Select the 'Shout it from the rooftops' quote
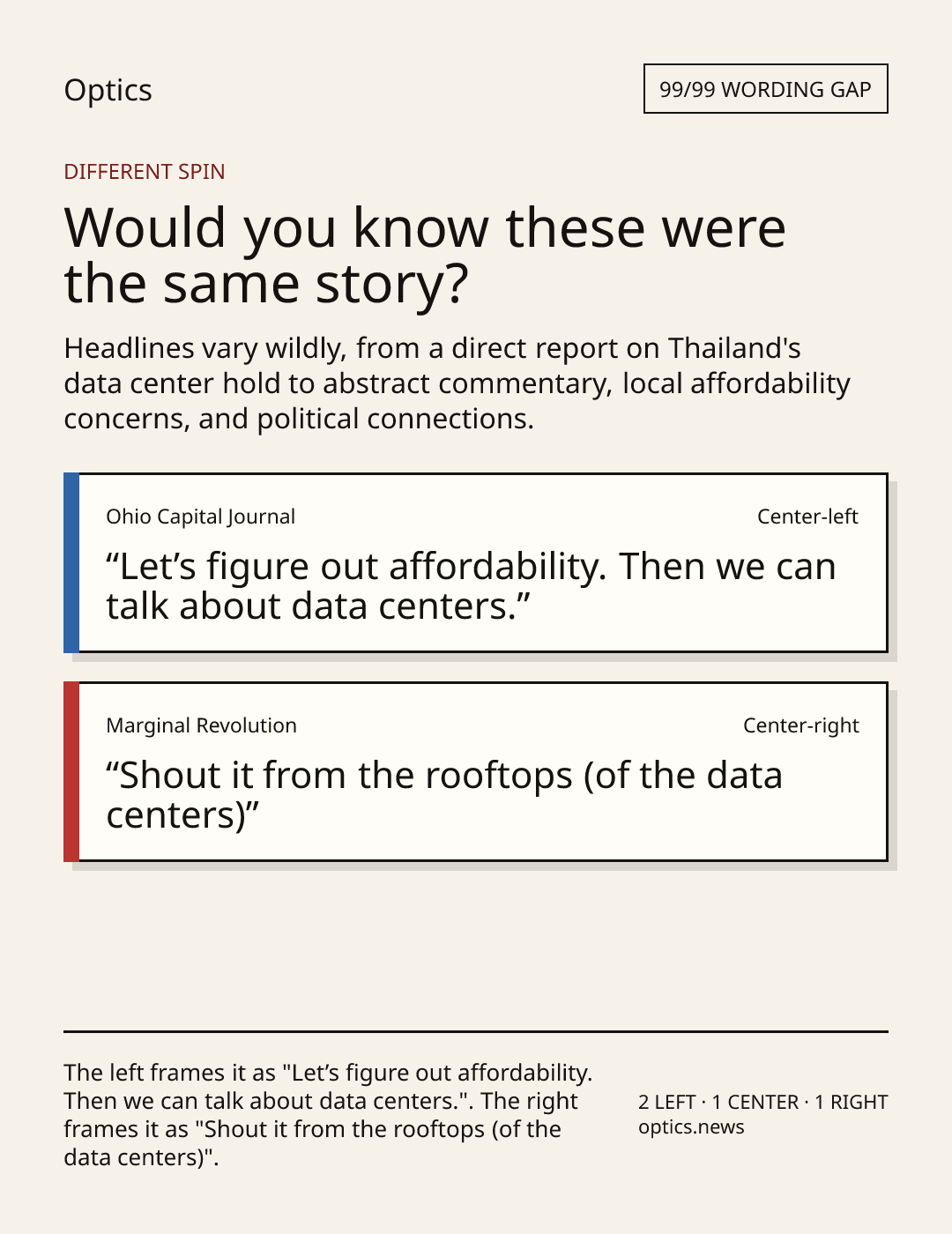 [x=444, y=795]
